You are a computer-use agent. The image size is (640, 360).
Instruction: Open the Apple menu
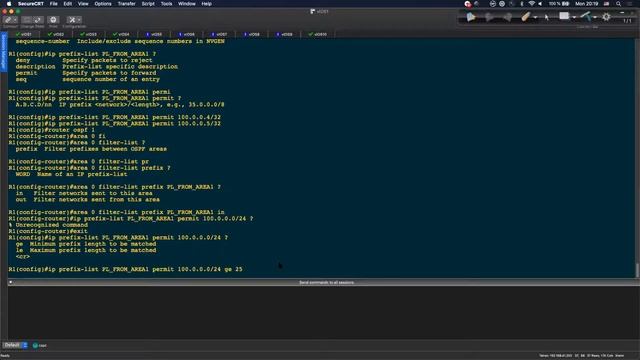point(9,4)
